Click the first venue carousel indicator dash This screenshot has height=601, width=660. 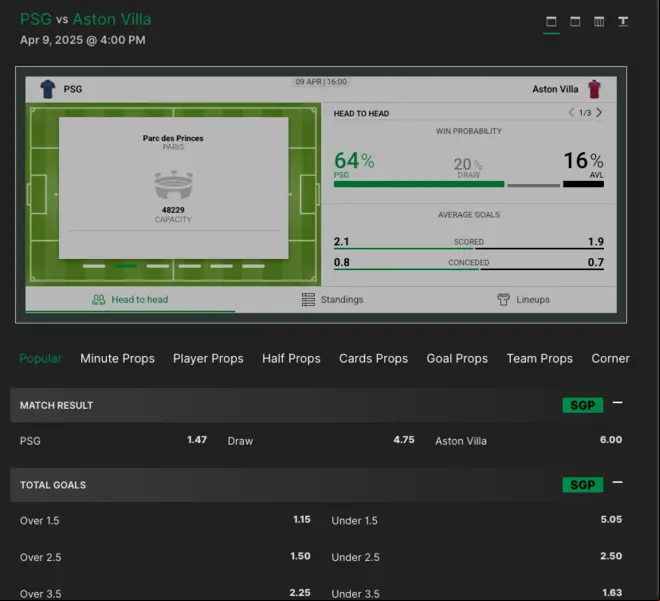[94, 266]
